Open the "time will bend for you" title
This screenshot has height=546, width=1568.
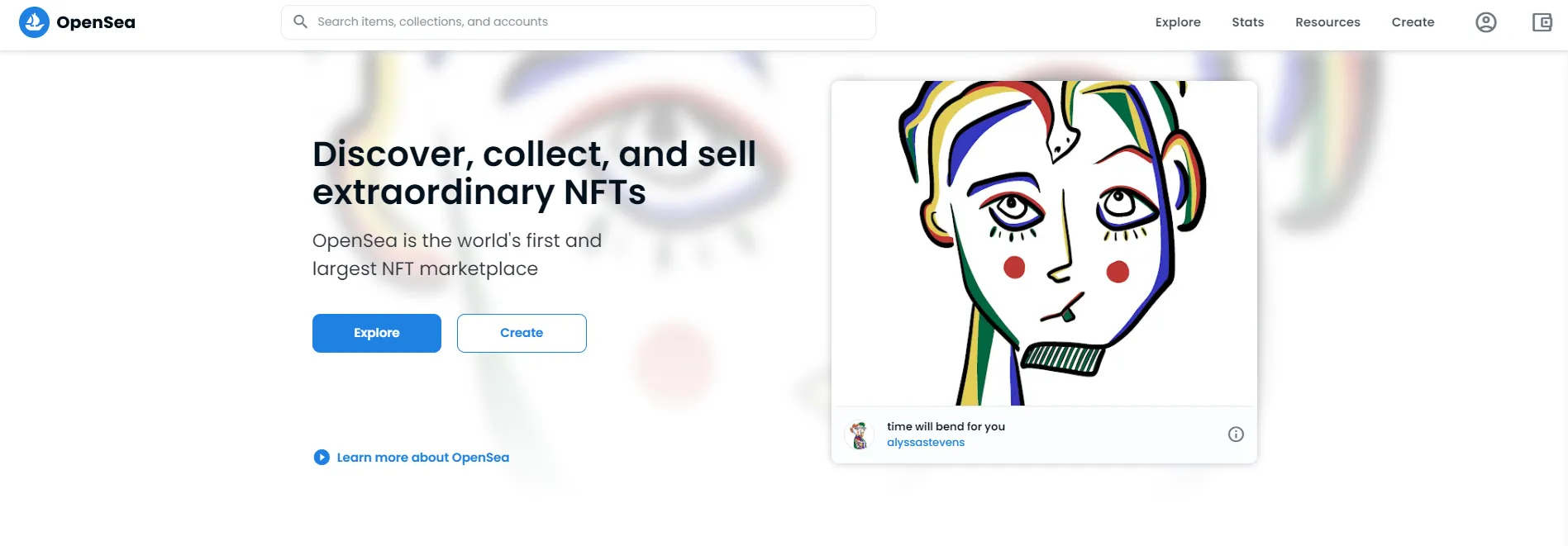pos(946,426)
